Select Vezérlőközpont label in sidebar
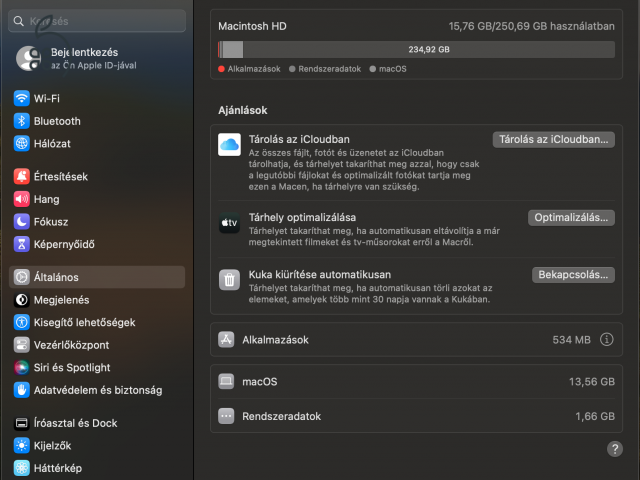The width and height of the screenshot is (640, 480). [71, 345]
